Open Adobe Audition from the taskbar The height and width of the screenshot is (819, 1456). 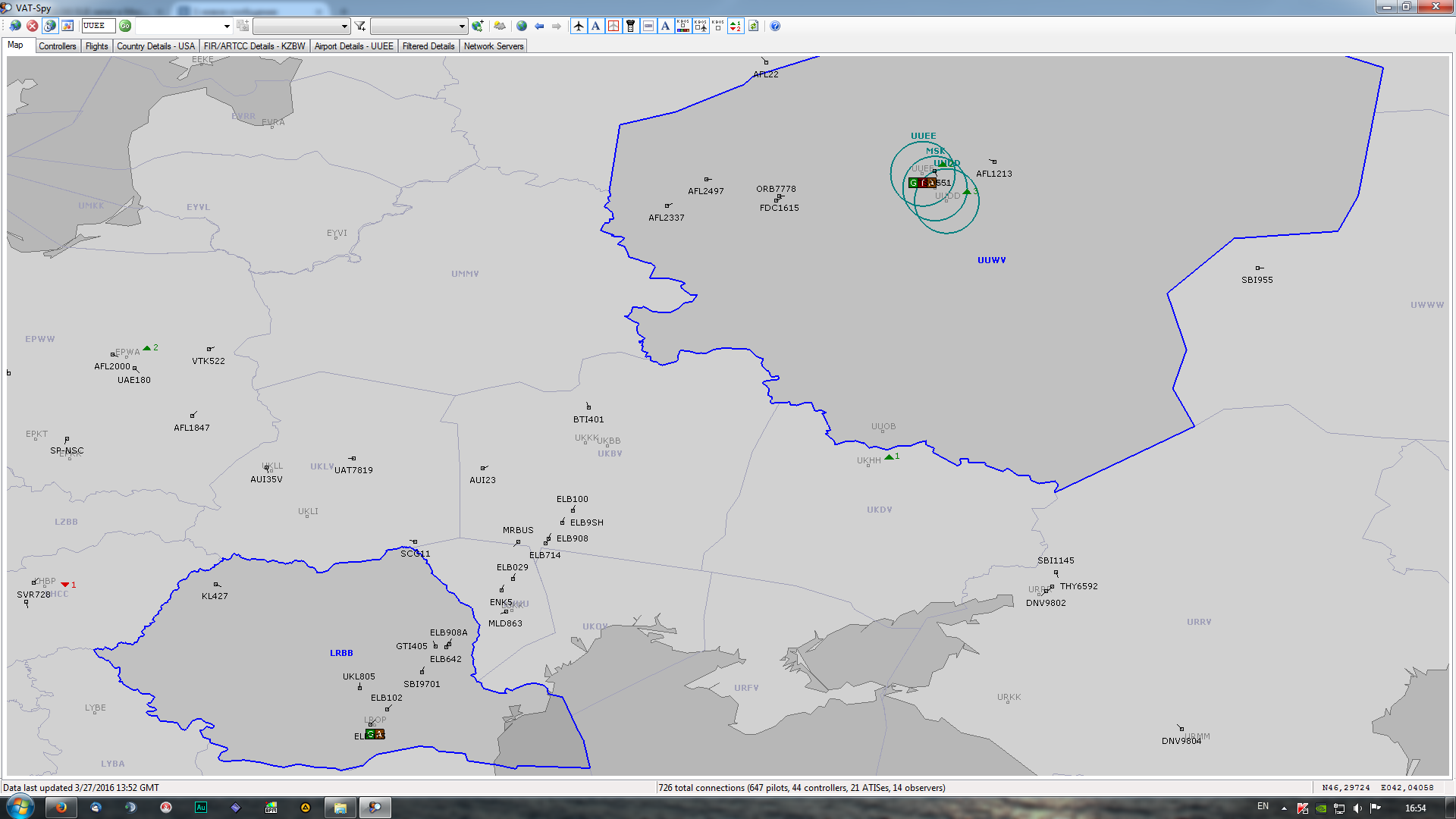point(201,808)
